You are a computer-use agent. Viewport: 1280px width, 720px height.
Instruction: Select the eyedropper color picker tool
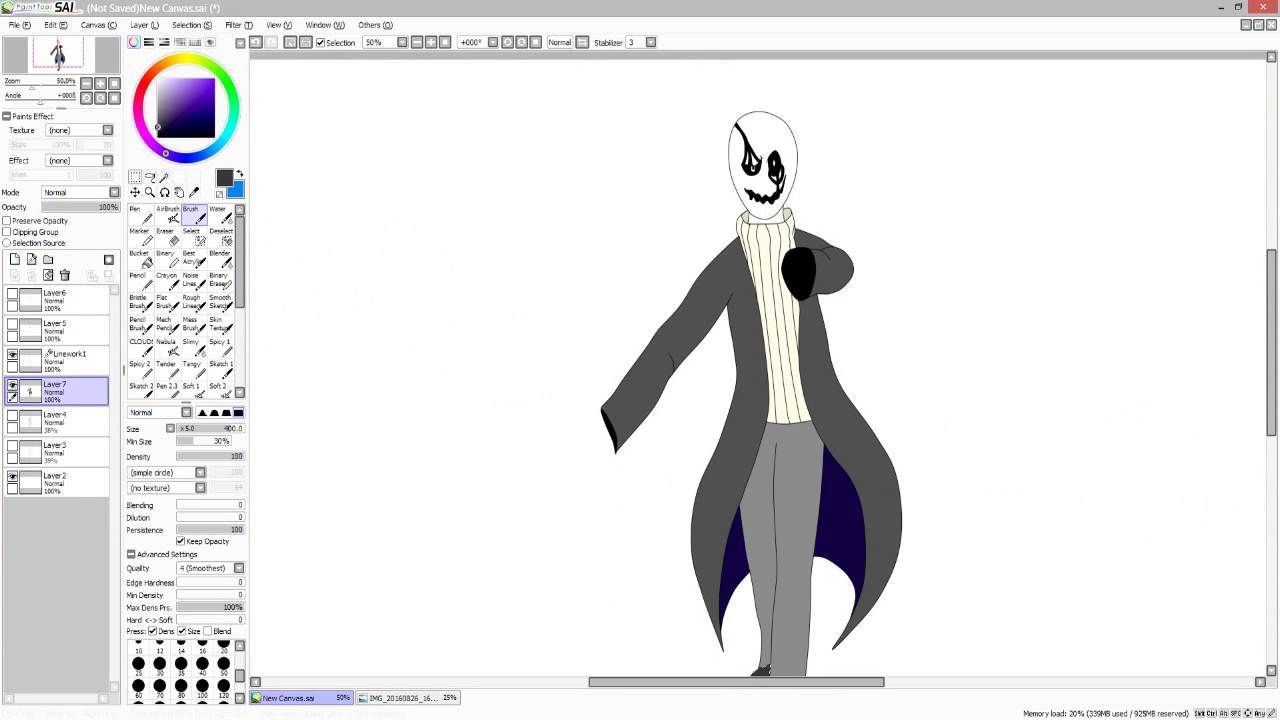[x=194, y=192]
